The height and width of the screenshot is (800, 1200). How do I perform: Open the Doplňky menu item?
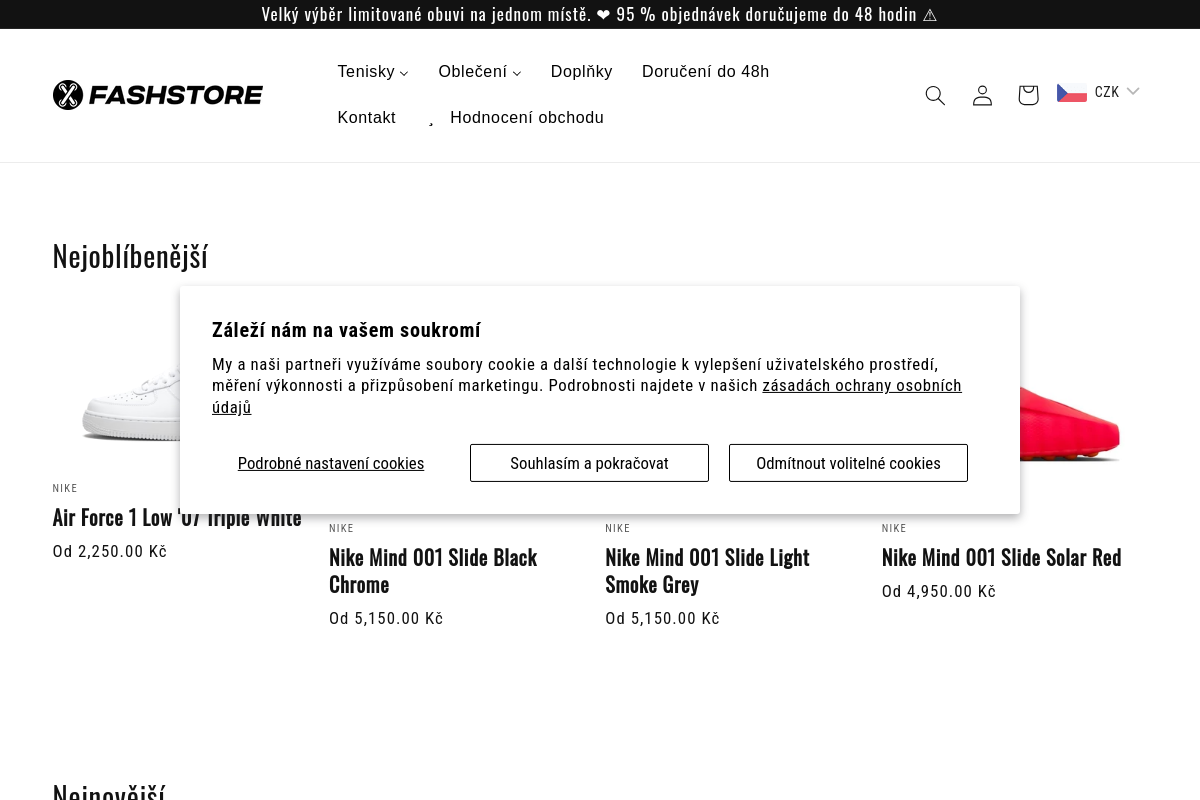581,72
